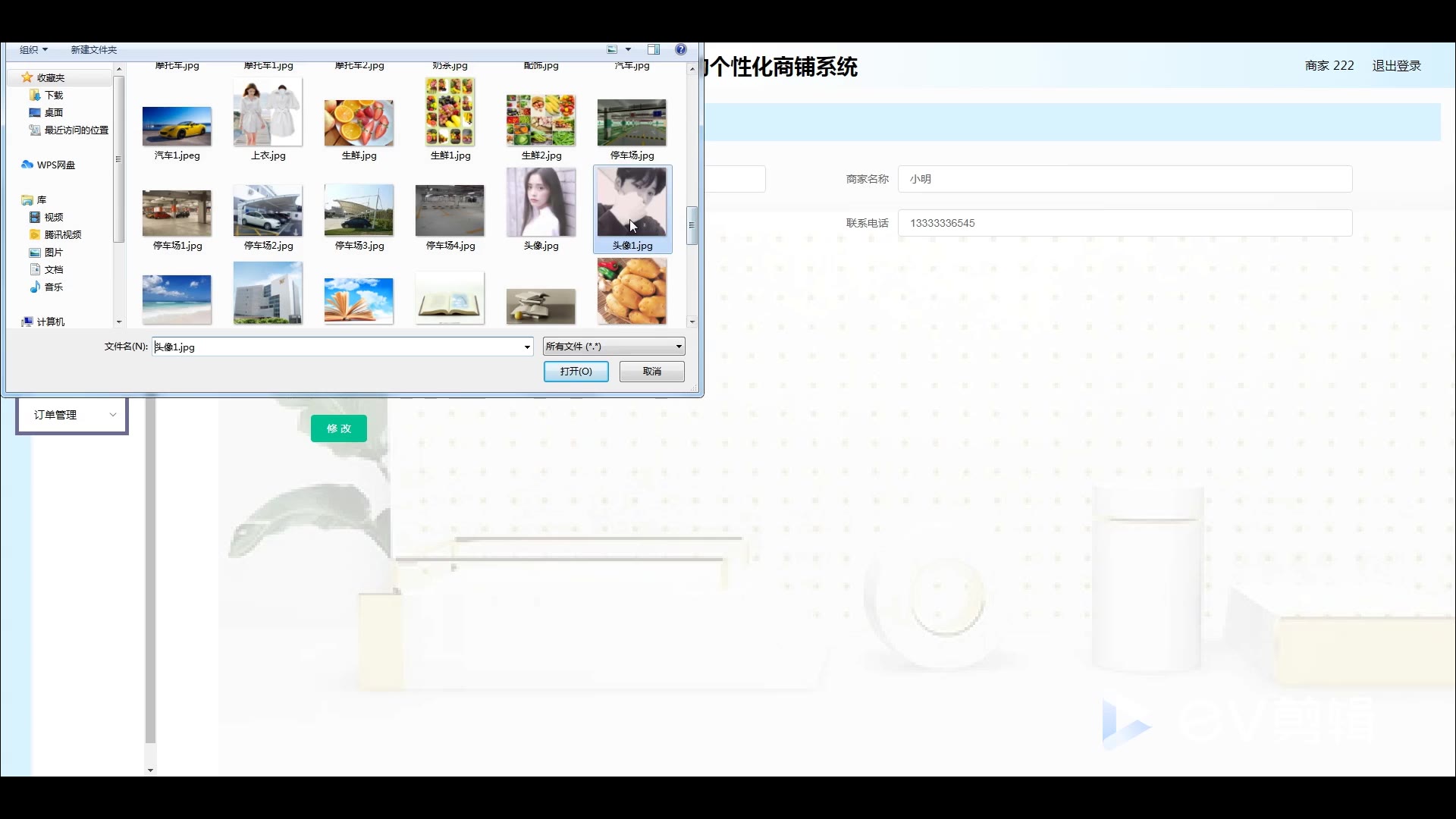Click 新建文件夹 new folder

93,49
